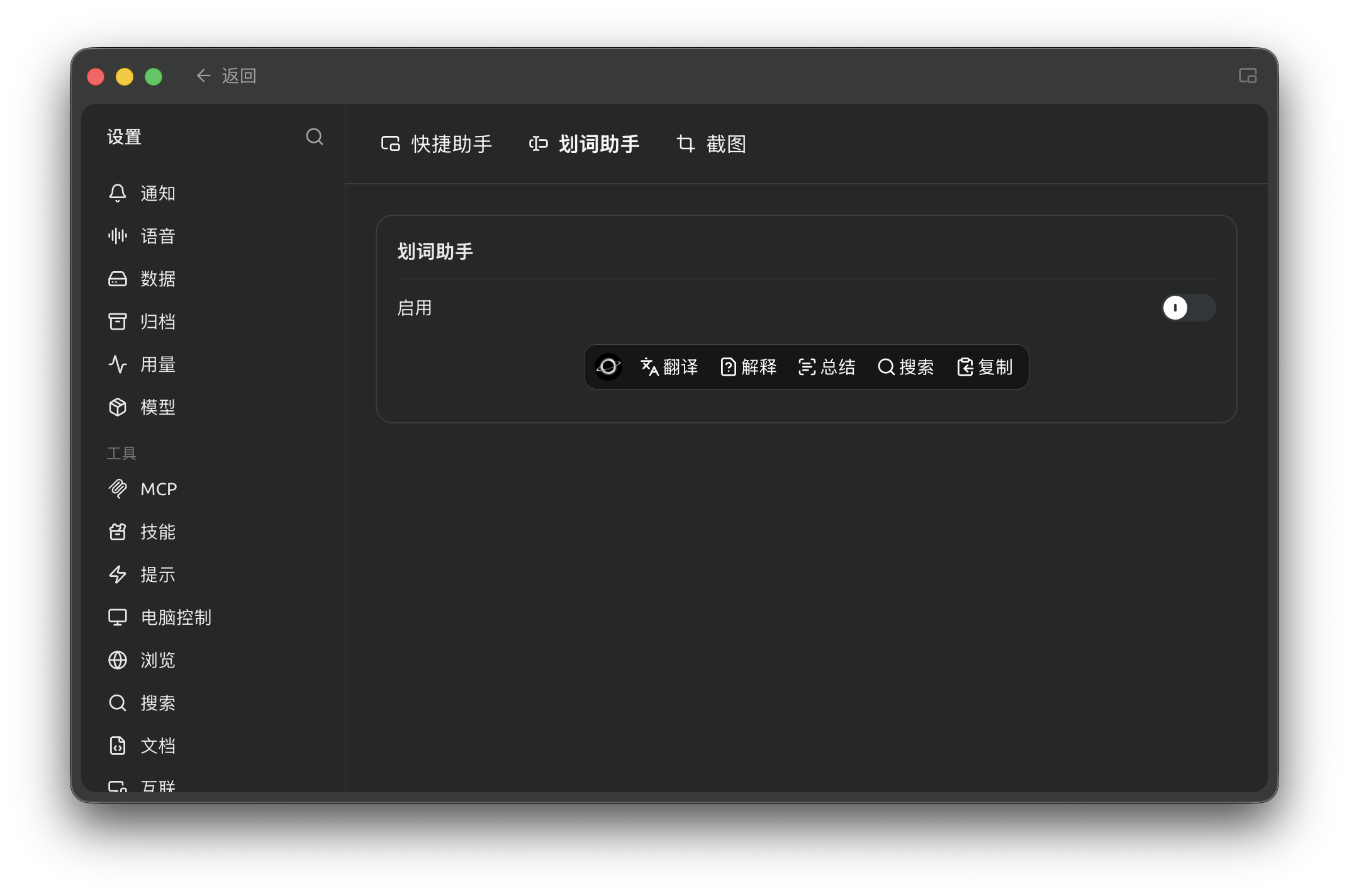Click 翻译 translate in the preview toolbar
The image size is (1349, 896).
[x=669, y=367]
